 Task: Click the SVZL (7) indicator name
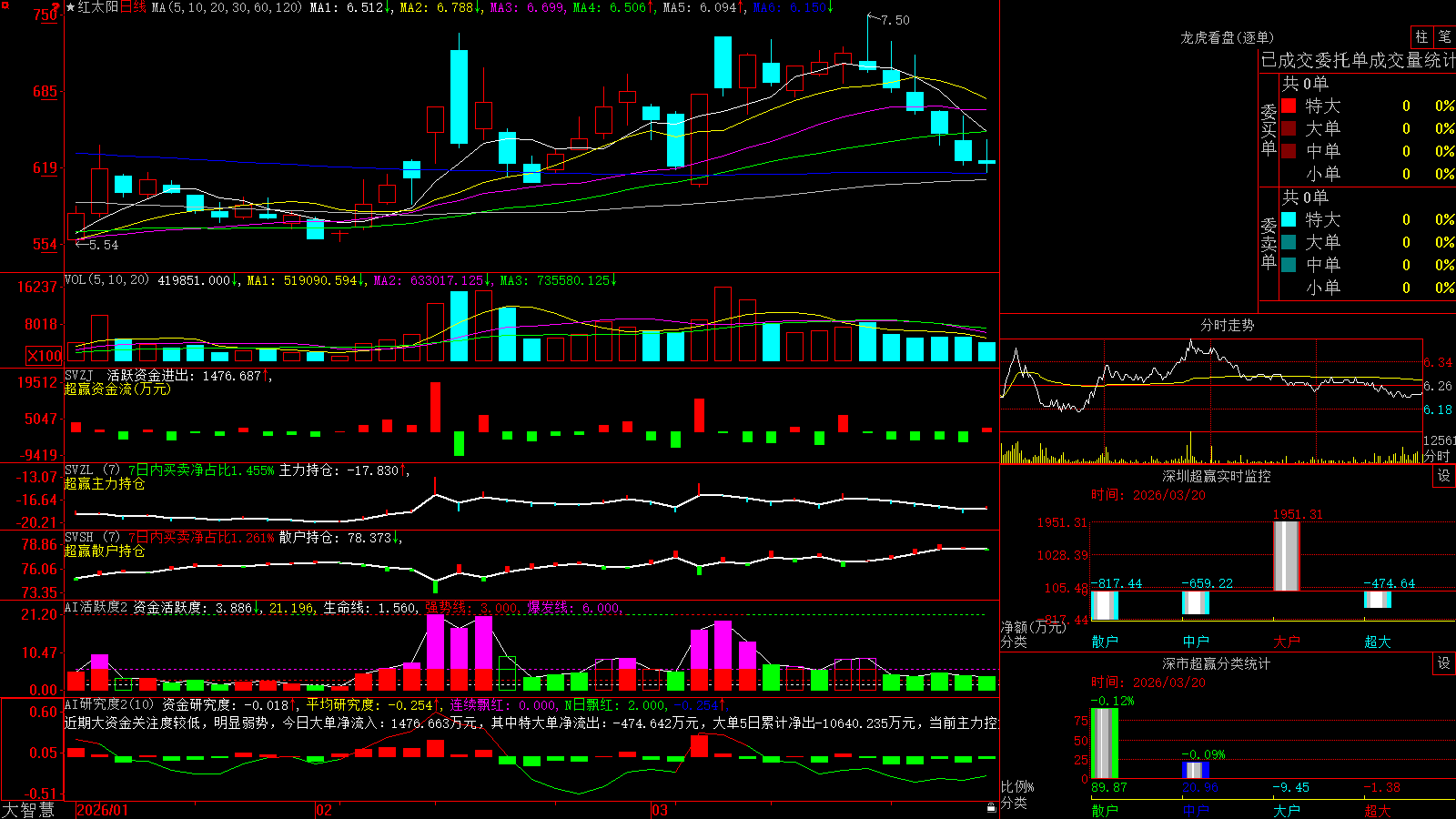click(x=92, y=470)
